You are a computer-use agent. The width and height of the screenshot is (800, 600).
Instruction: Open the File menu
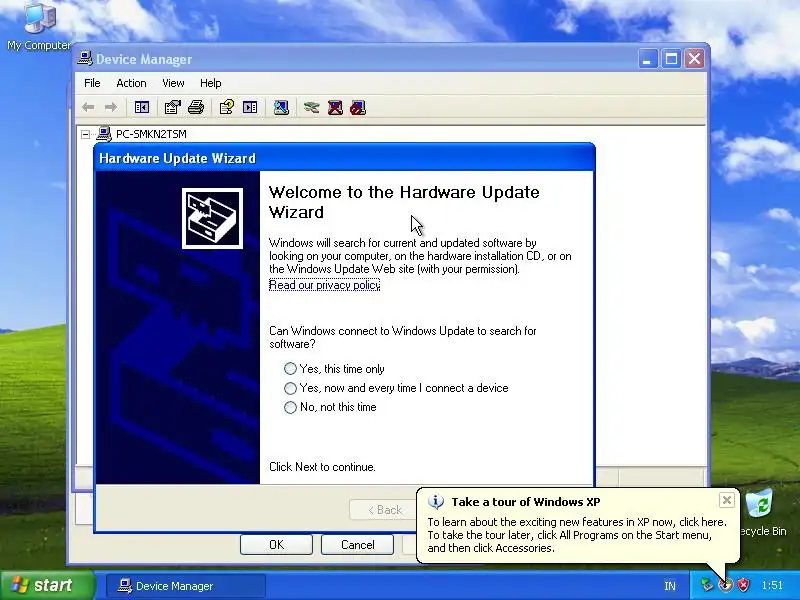pyautogui.click(x=92, y=83)
